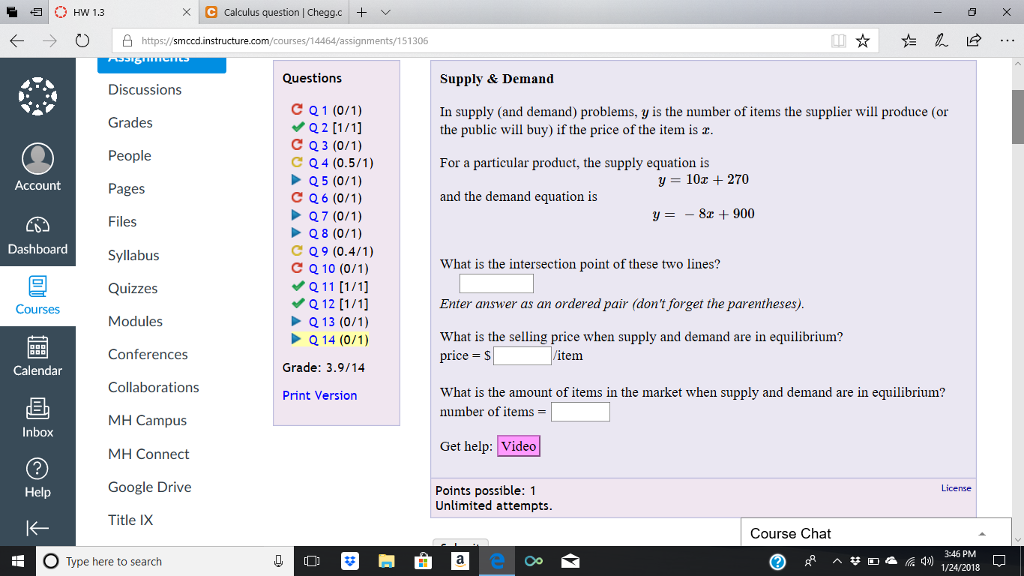1024x576 pixels.
Task: Click the Video help button
Action: pos(518,446)
